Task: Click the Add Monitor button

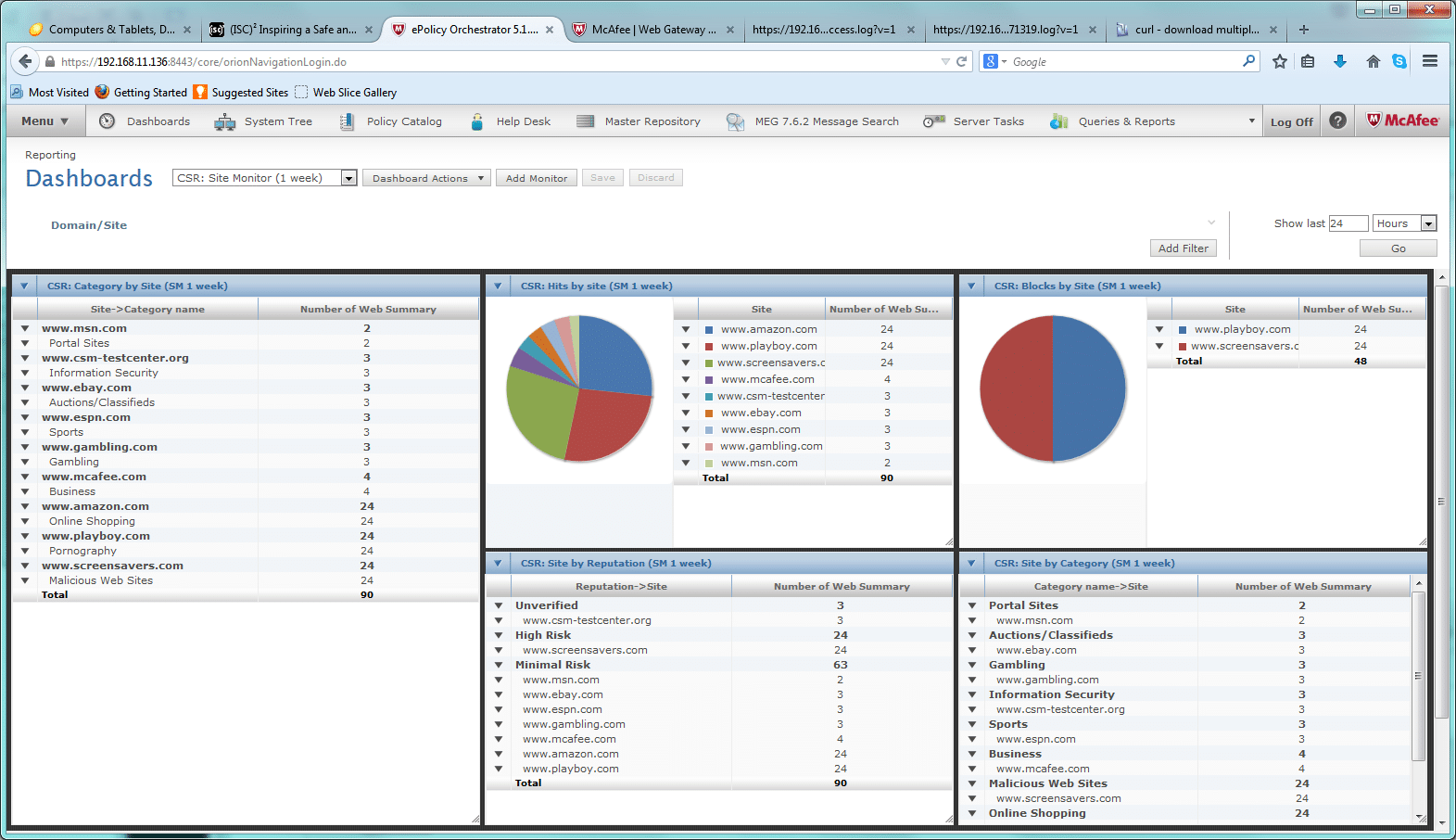Action: (x=537, y=178)
